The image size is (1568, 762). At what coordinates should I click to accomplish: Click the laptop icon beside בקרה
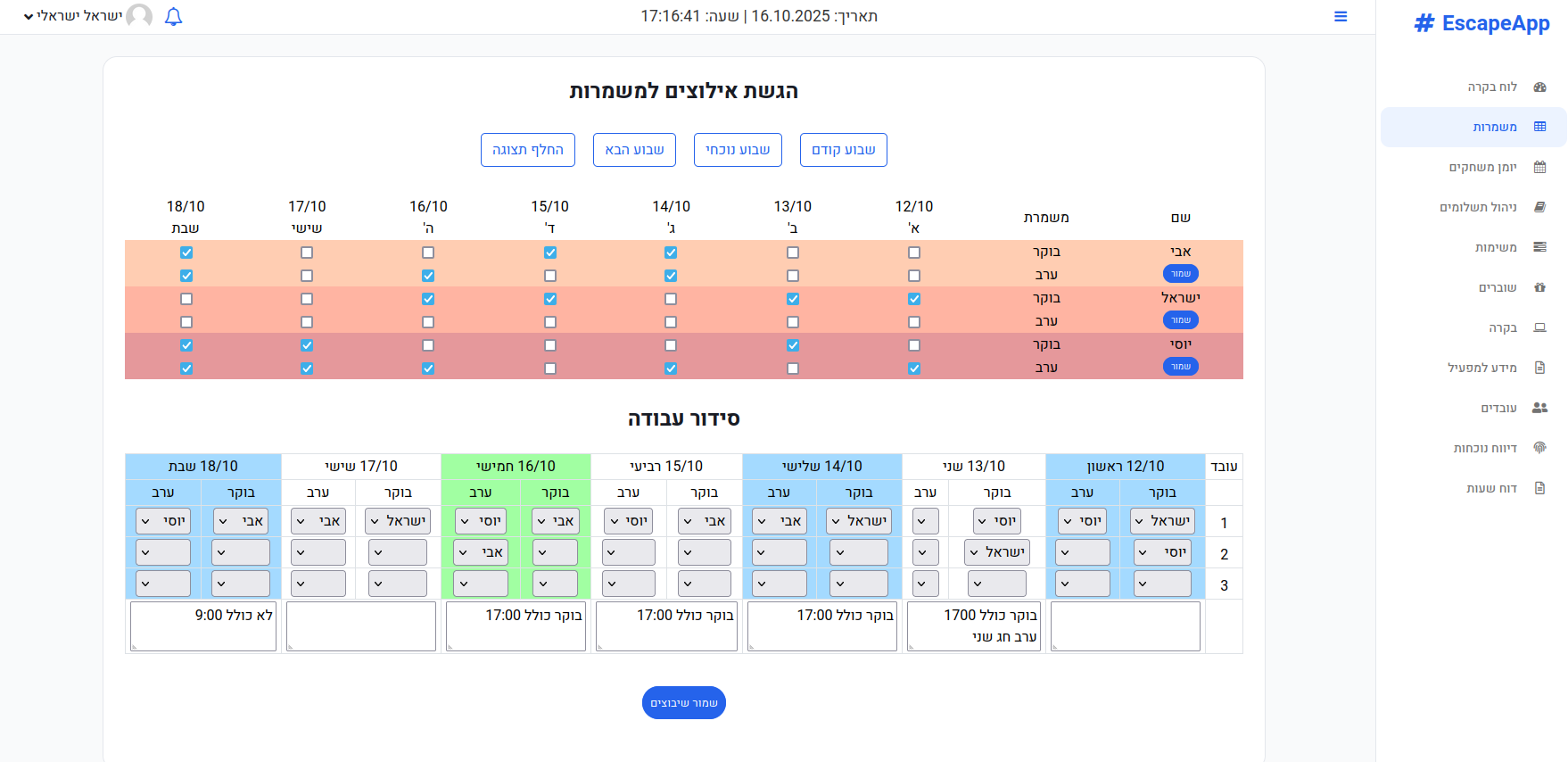click(x=1539, y=327)
